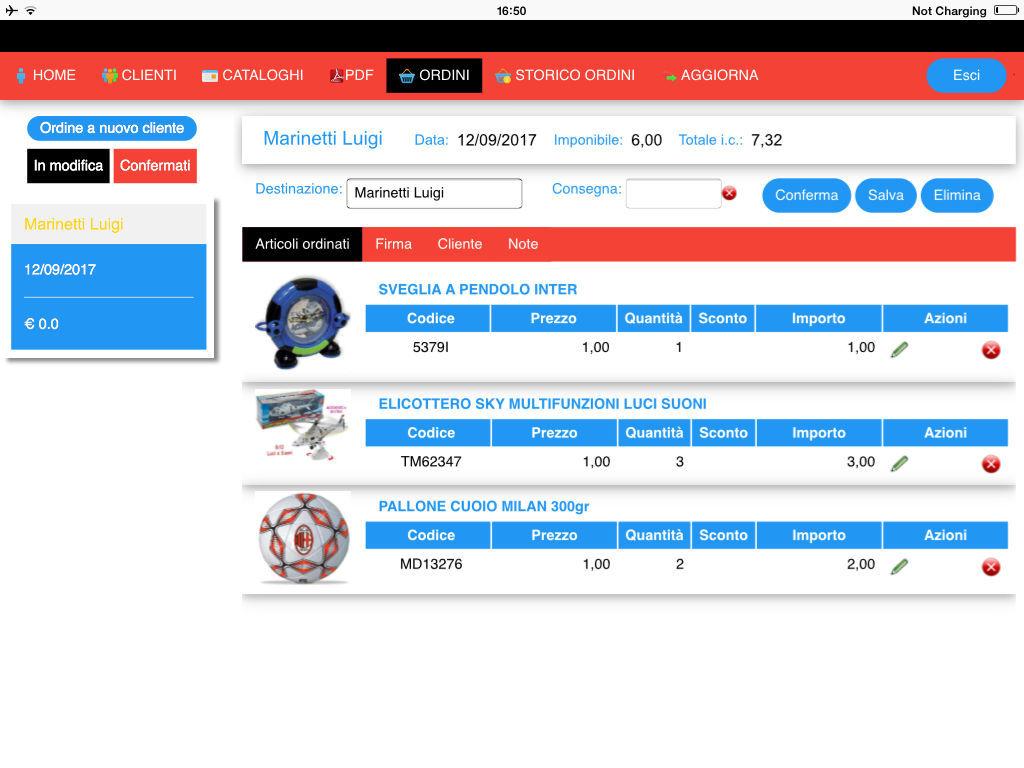Click quantity 2 in Milan ball row
Screen dimensions: 1024x768
tap(679, 564)
